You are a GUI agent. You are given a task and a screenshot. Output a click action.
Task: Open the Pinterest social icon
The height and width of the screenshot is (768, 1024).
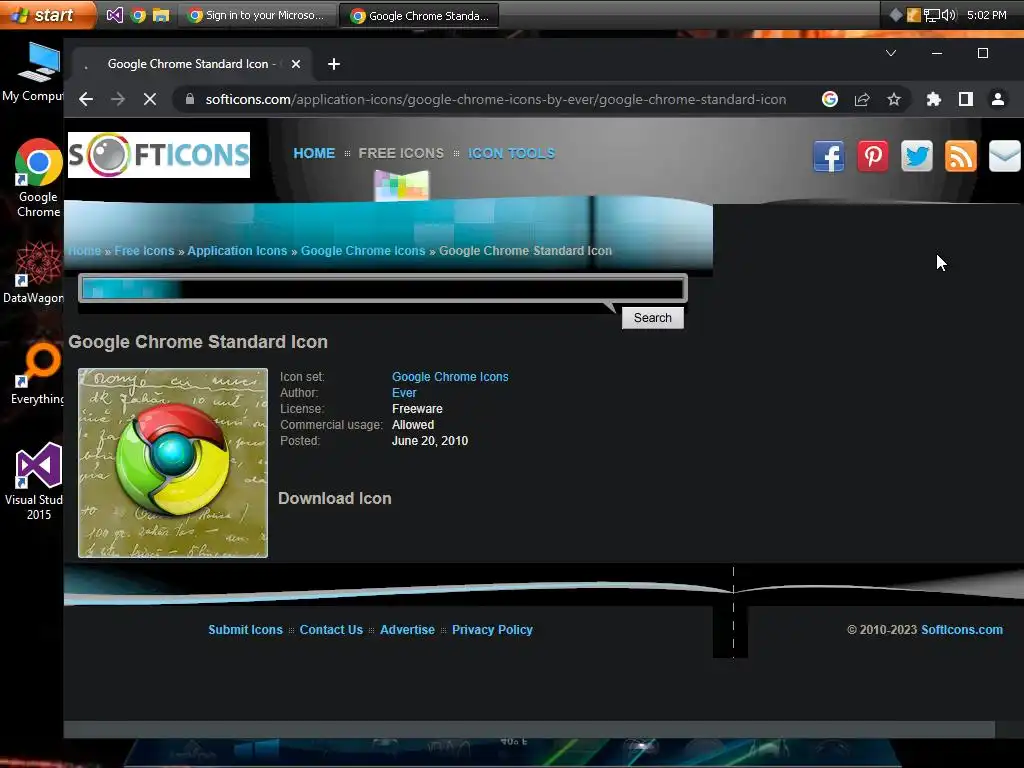click(872, 156)
